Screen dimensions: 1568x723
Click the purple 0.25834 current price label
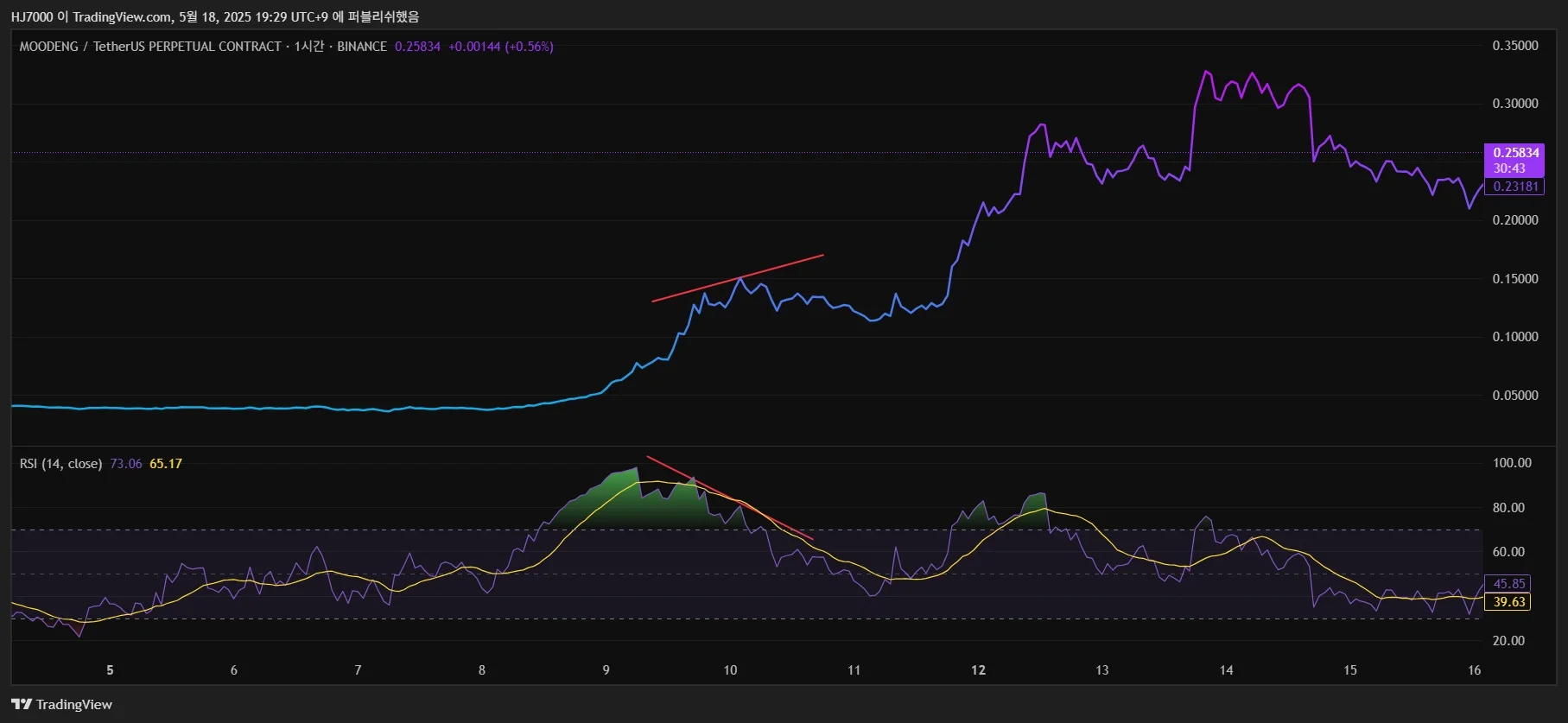(1515, 153)
